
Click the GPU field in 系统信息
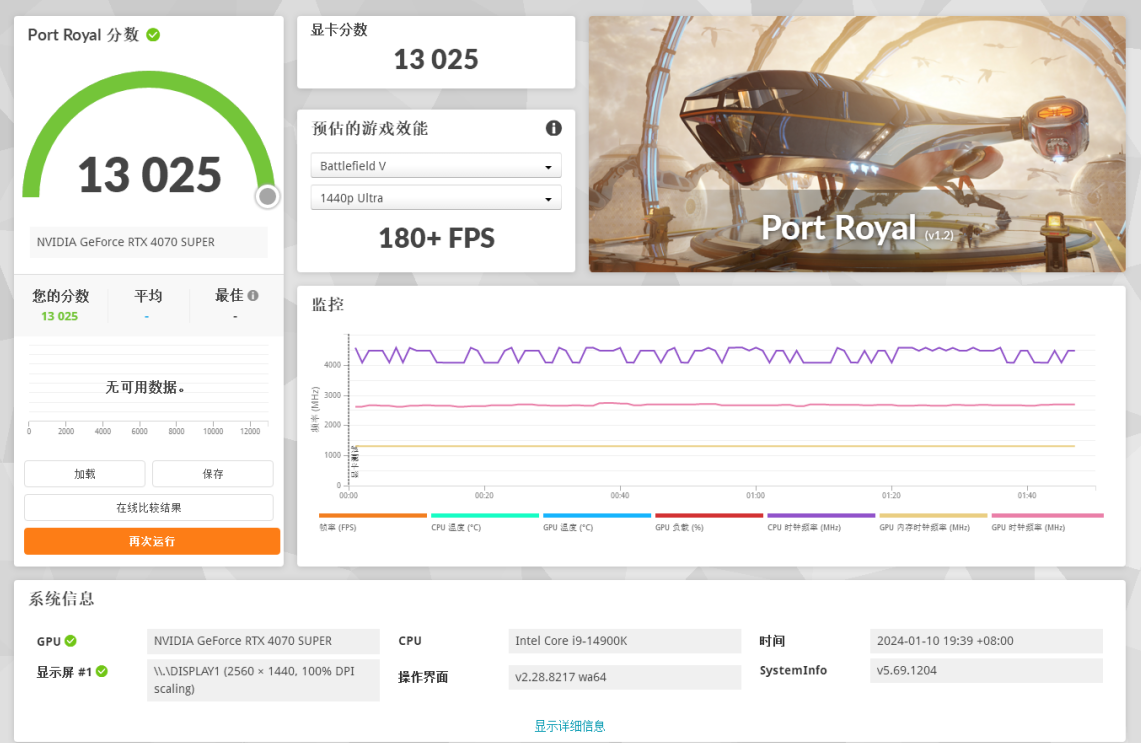pos(263,641)
